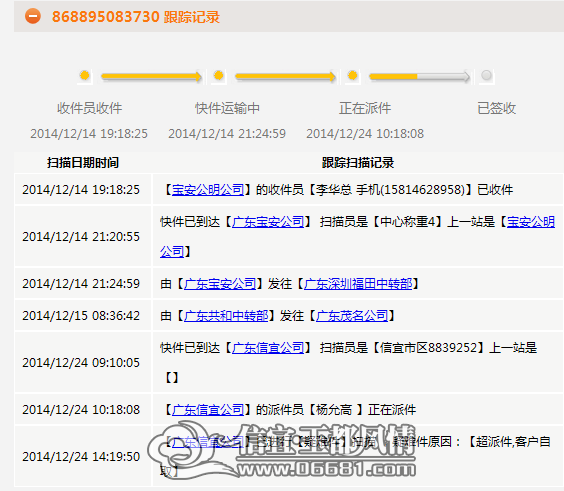The height and width of the screenshot is (491, 564).
Task: Select the 2014/12/24 09:10:05 table cell
Action: (x=83, y=362)
